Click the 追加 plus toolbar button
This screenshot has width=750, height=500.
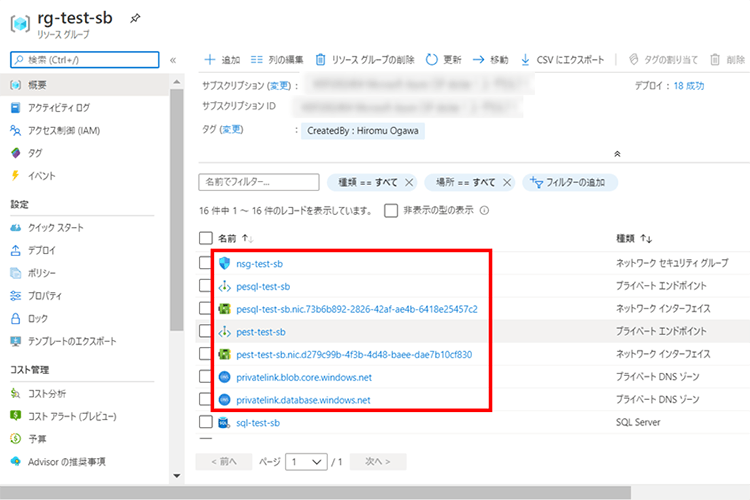[x=222, y=60]
